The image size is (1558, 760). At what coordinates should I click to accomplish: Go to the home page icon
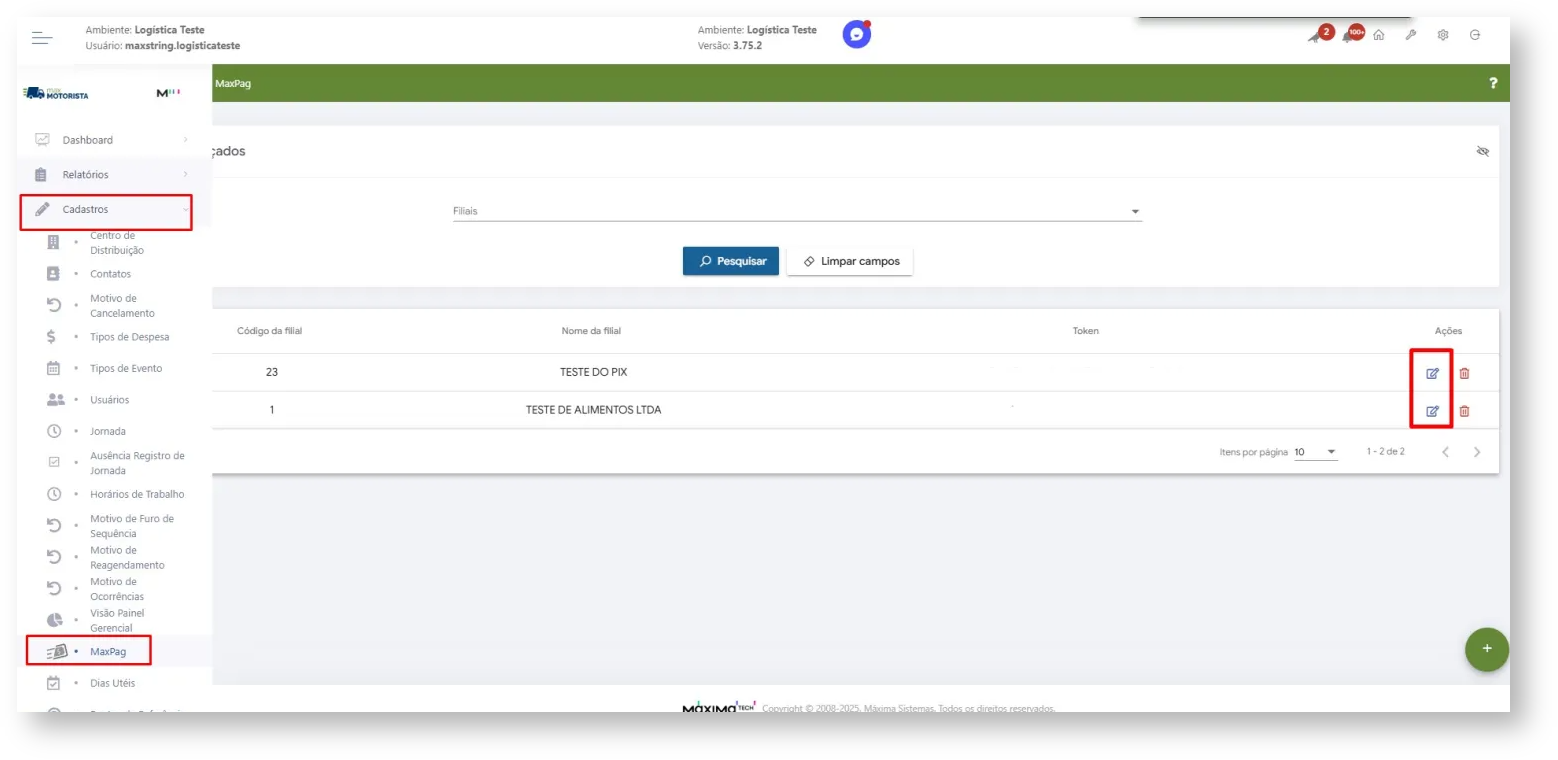[1379, 35]
